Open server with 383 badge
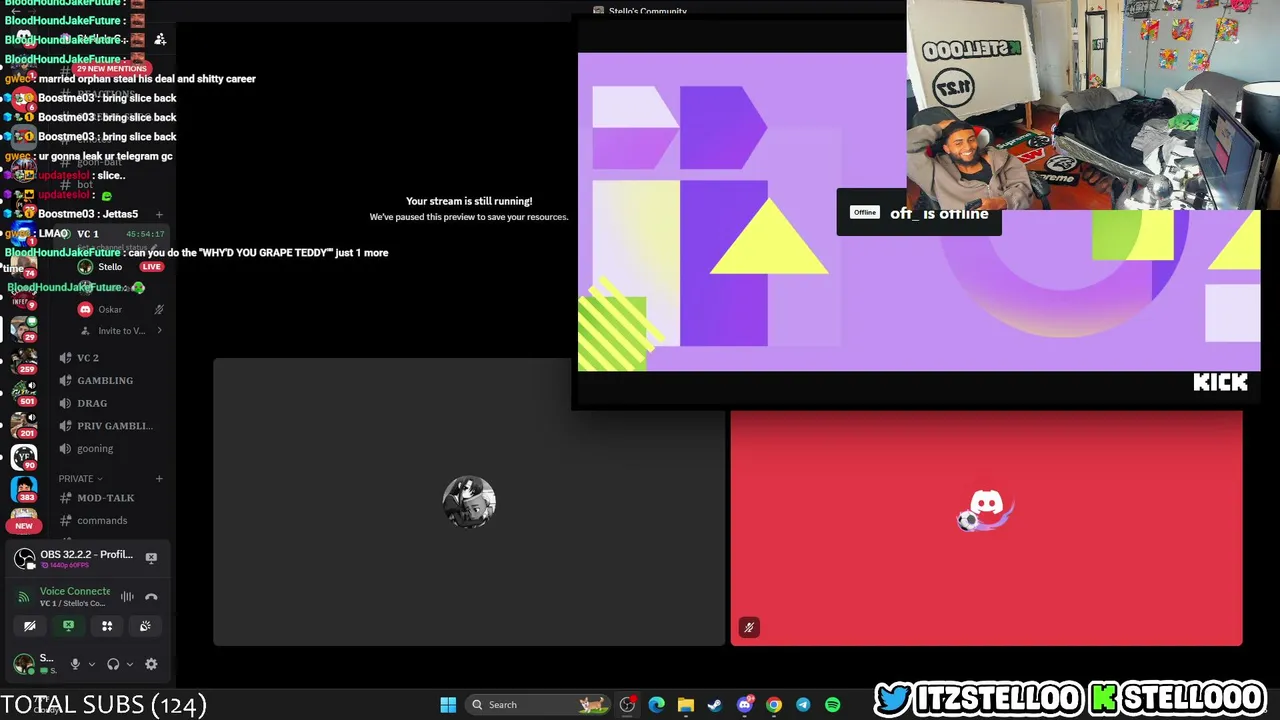The image size is (1280, 720). pos(24,490)
